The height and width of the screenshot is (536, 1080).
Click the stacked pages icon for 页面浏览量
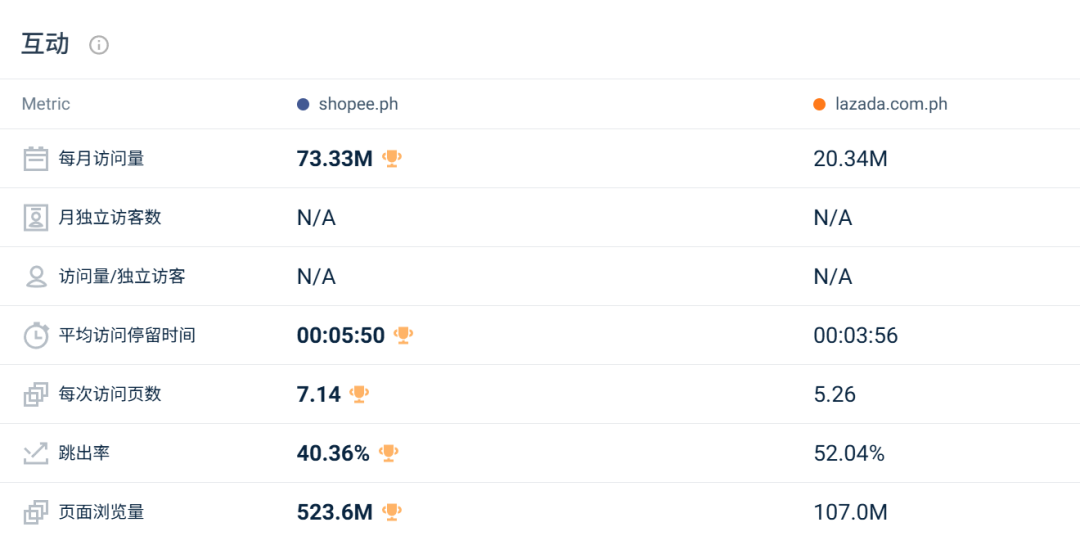point(36,512)
